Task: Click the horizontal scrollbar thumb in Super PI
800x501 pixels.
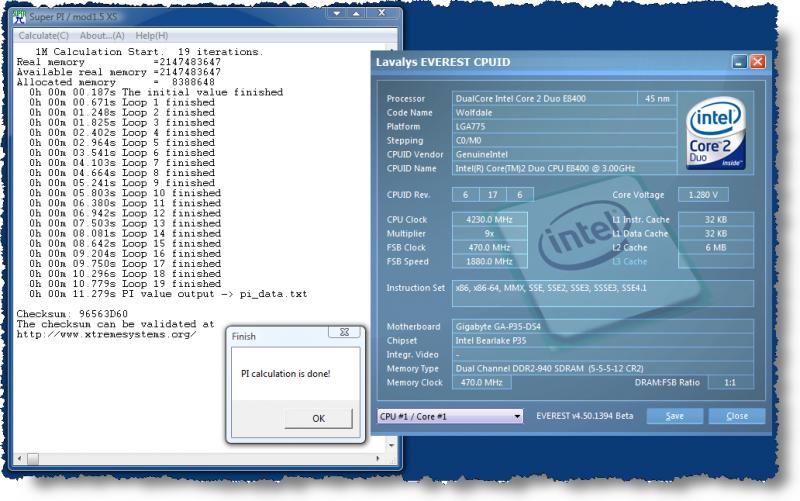Action: coord(33,459)
